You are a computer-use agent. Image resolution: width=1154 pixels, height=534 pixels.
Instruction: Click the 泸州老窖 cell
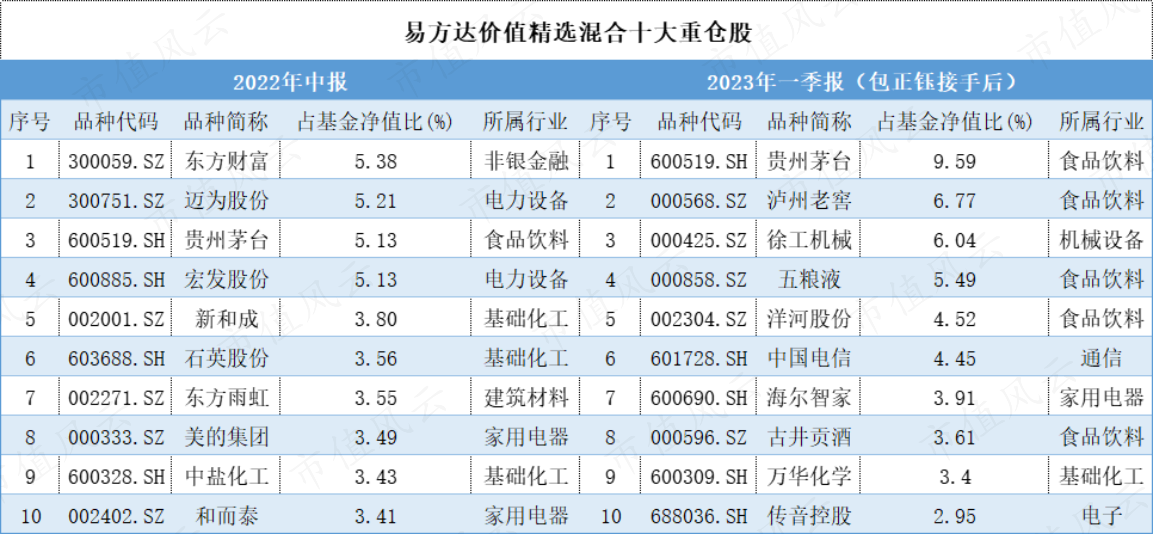(x=809, y=201)
